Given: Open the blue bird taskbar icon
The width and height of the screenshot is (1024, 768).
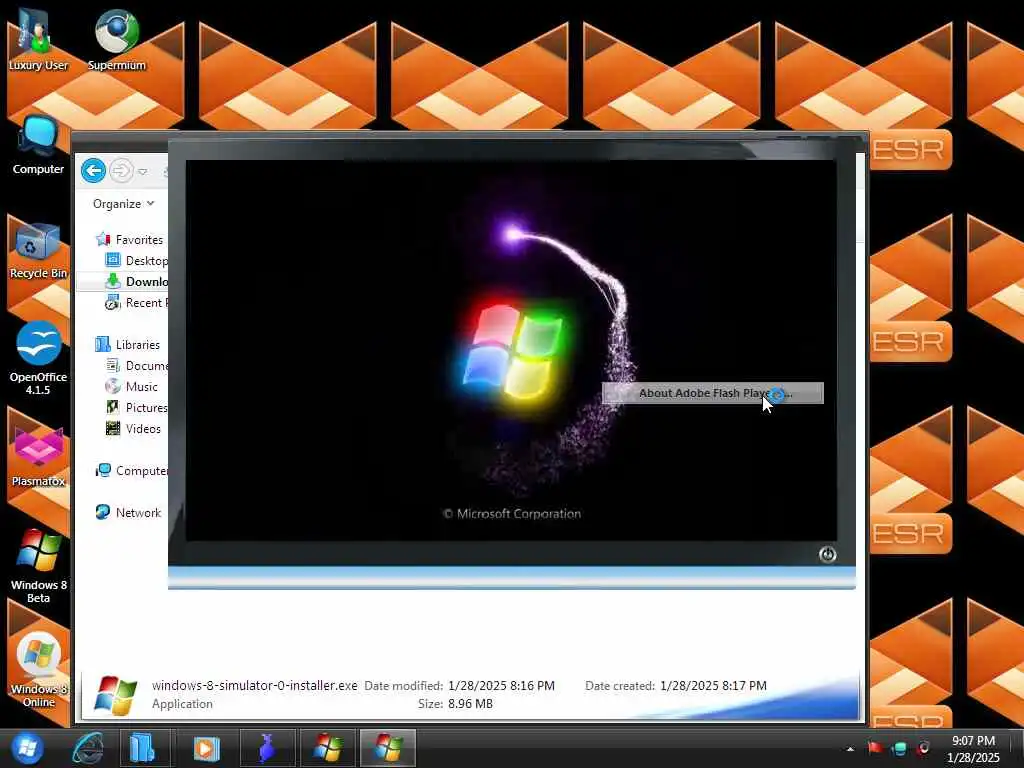Looking at the screenshot, I should click(268, 748).
